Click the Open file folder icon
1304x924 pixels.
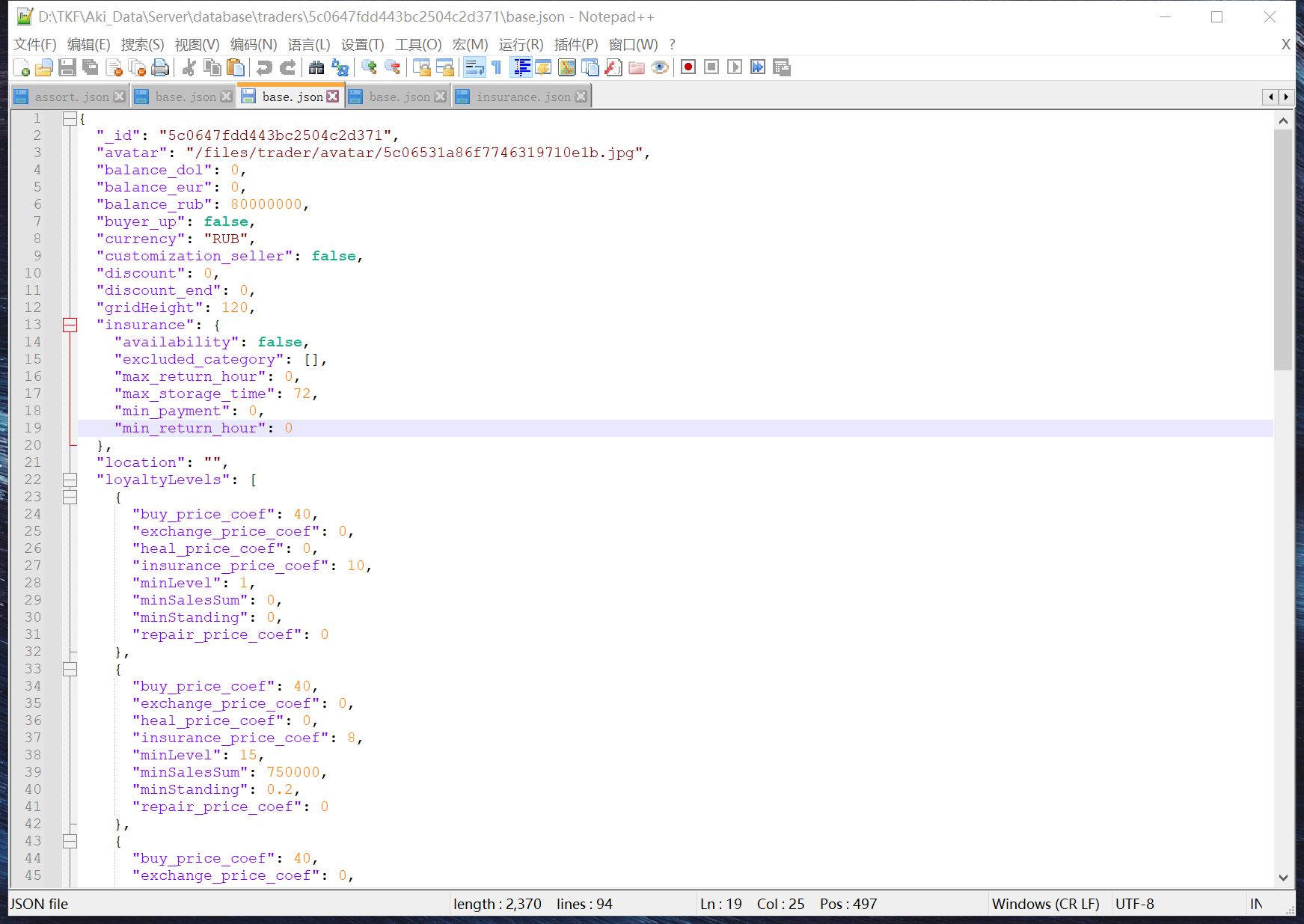[44, 68]
